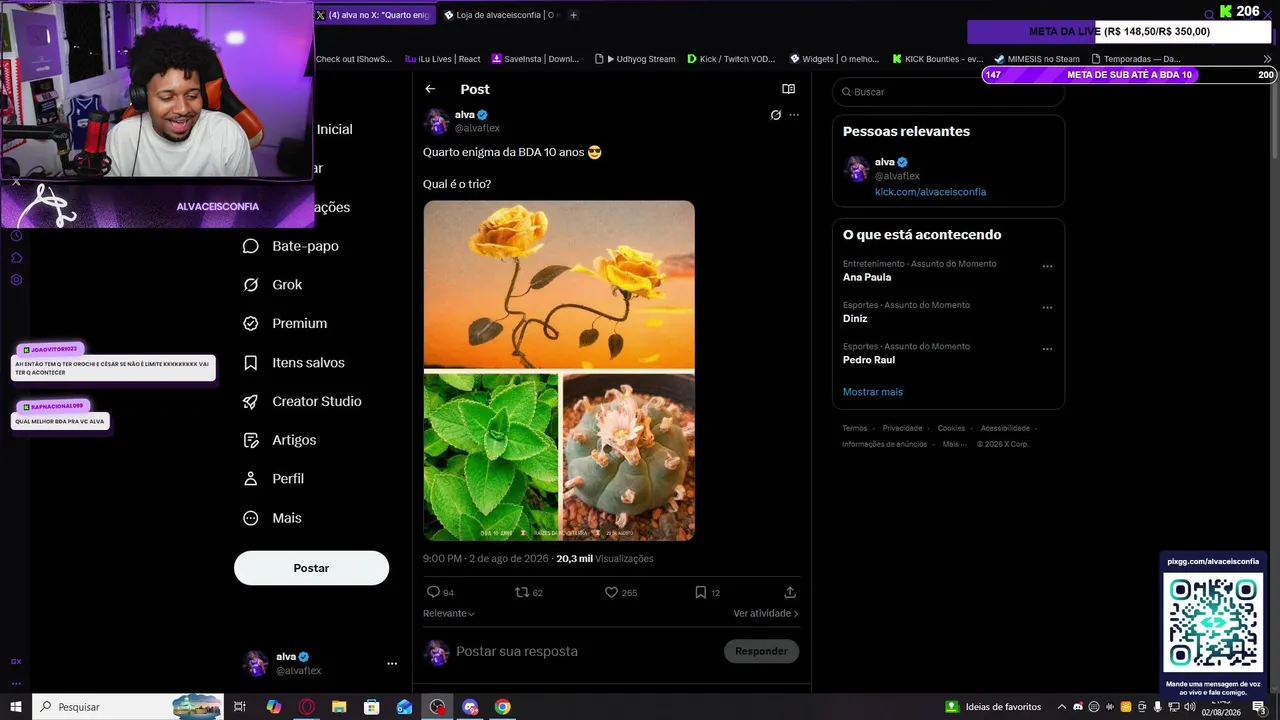Image resolution: width=1280 pixels, height=720 pixels.
Task: Open Opera browser from the taskbar
Action: tap(307, 707)
